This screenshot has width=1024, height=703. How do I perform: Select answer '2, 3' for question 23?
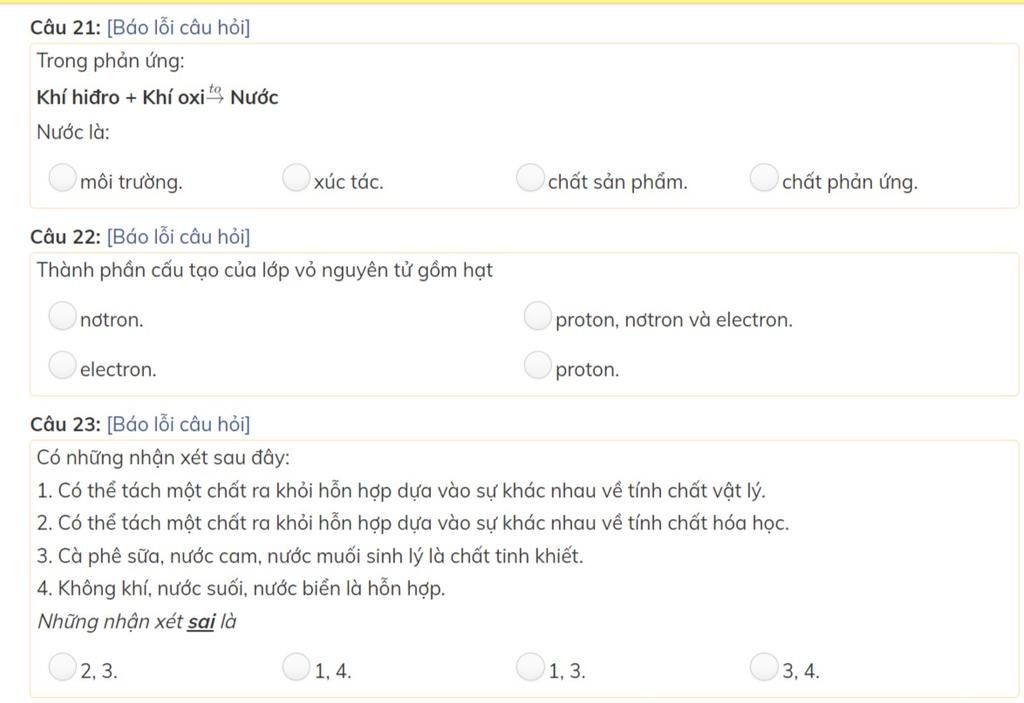62,666
